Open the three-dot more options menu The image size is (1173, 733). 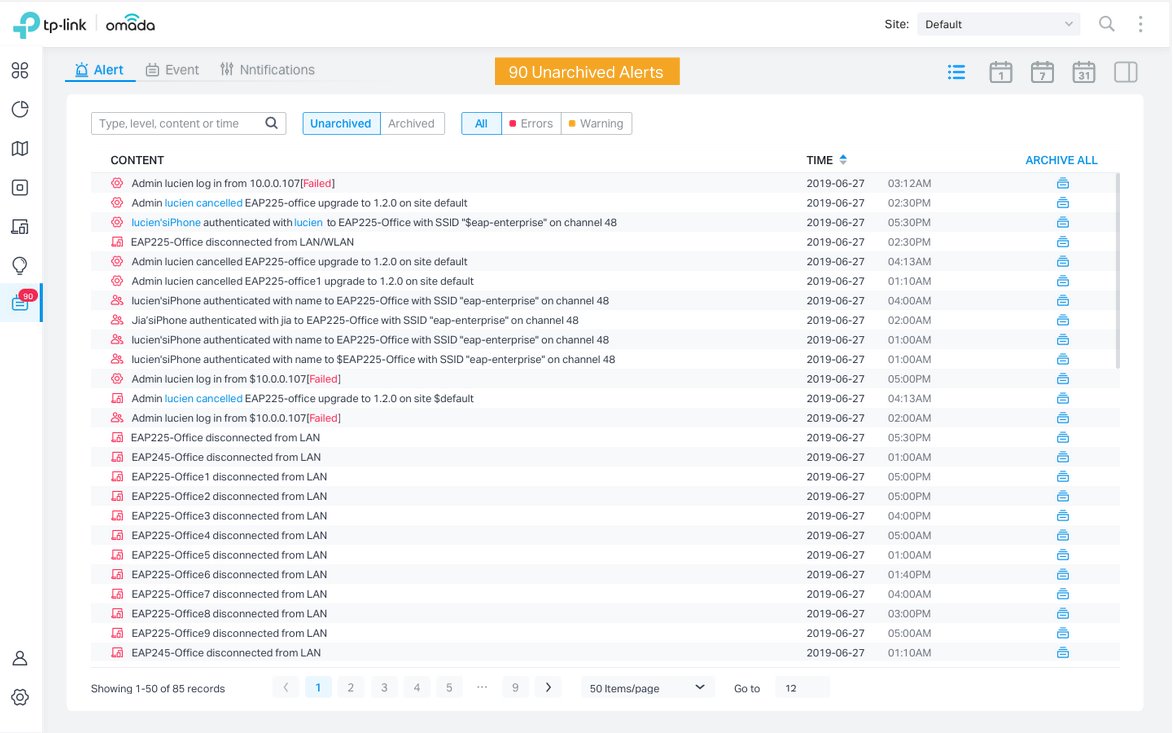click(x=1141, y=24)
